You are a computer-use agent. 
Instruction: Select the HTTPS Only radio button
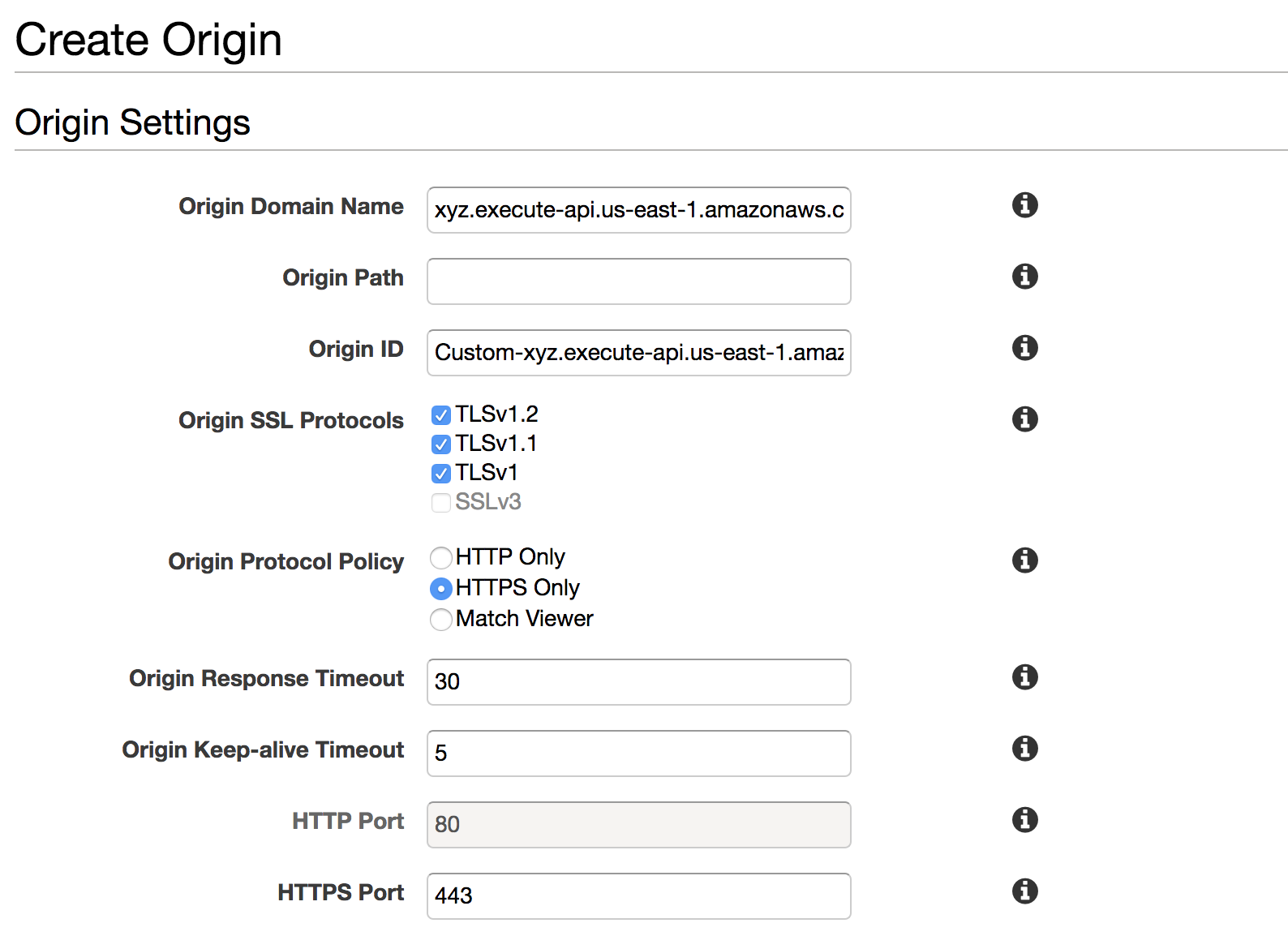441,589
